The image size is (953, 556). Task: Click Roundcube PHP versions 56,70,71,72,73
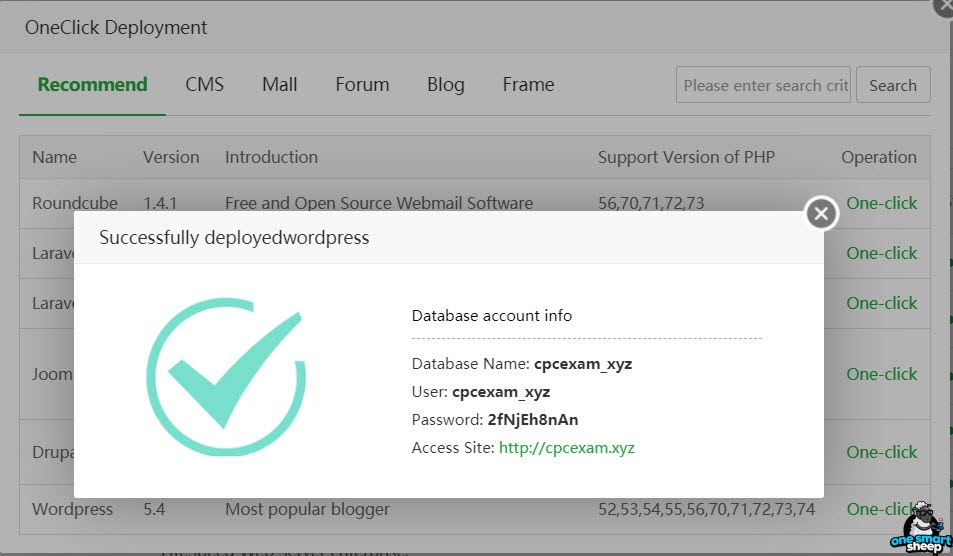tap(651, 203)
